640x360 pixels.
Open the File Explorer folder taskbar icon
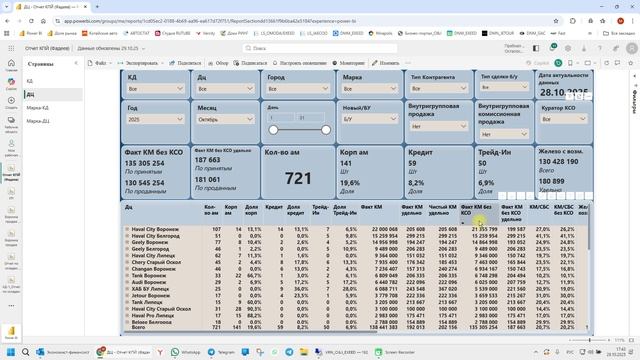[304, 352]
